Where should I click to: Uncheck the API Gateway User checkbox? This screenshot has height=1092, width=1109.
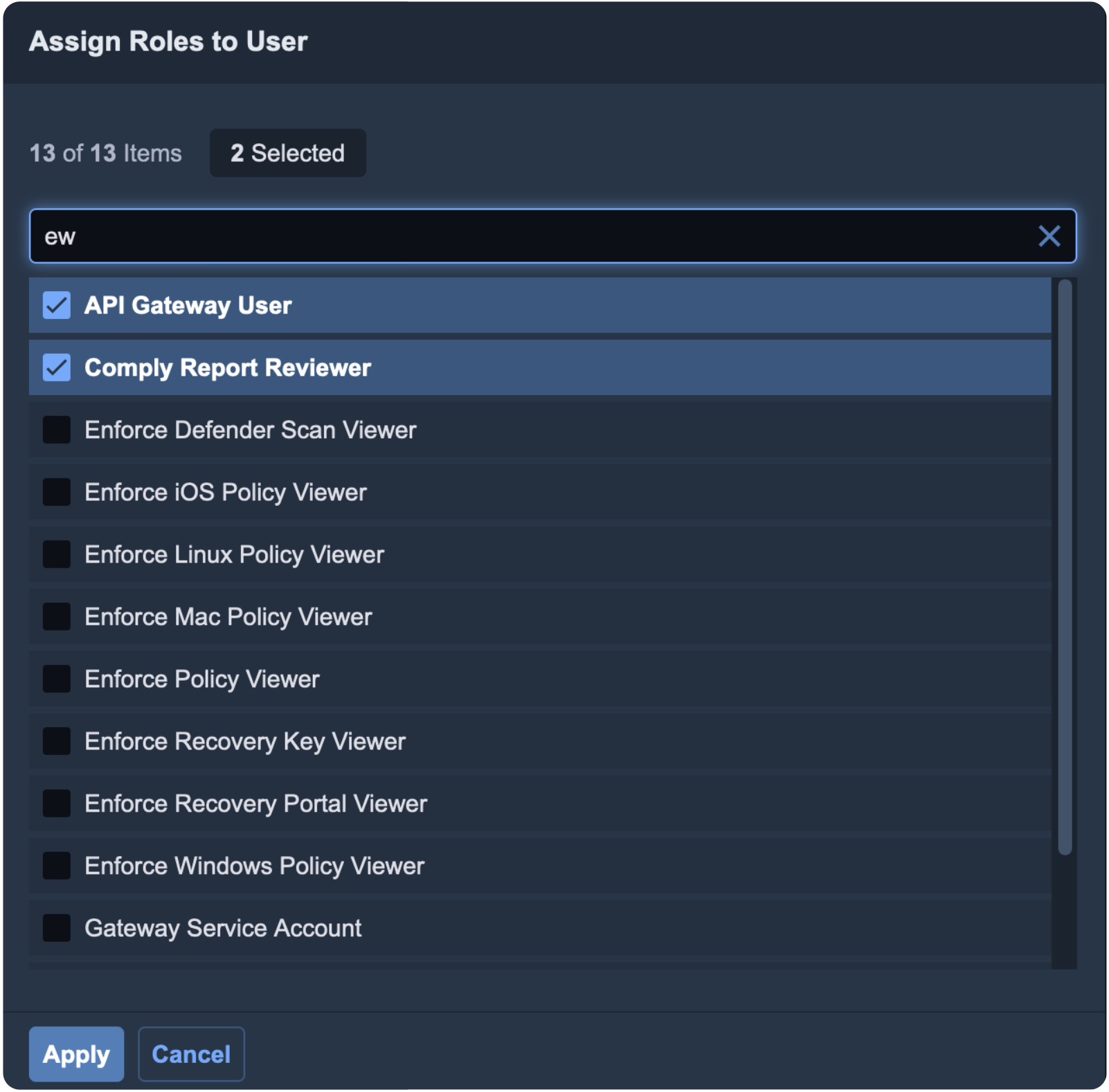click(x=57, y=305)
